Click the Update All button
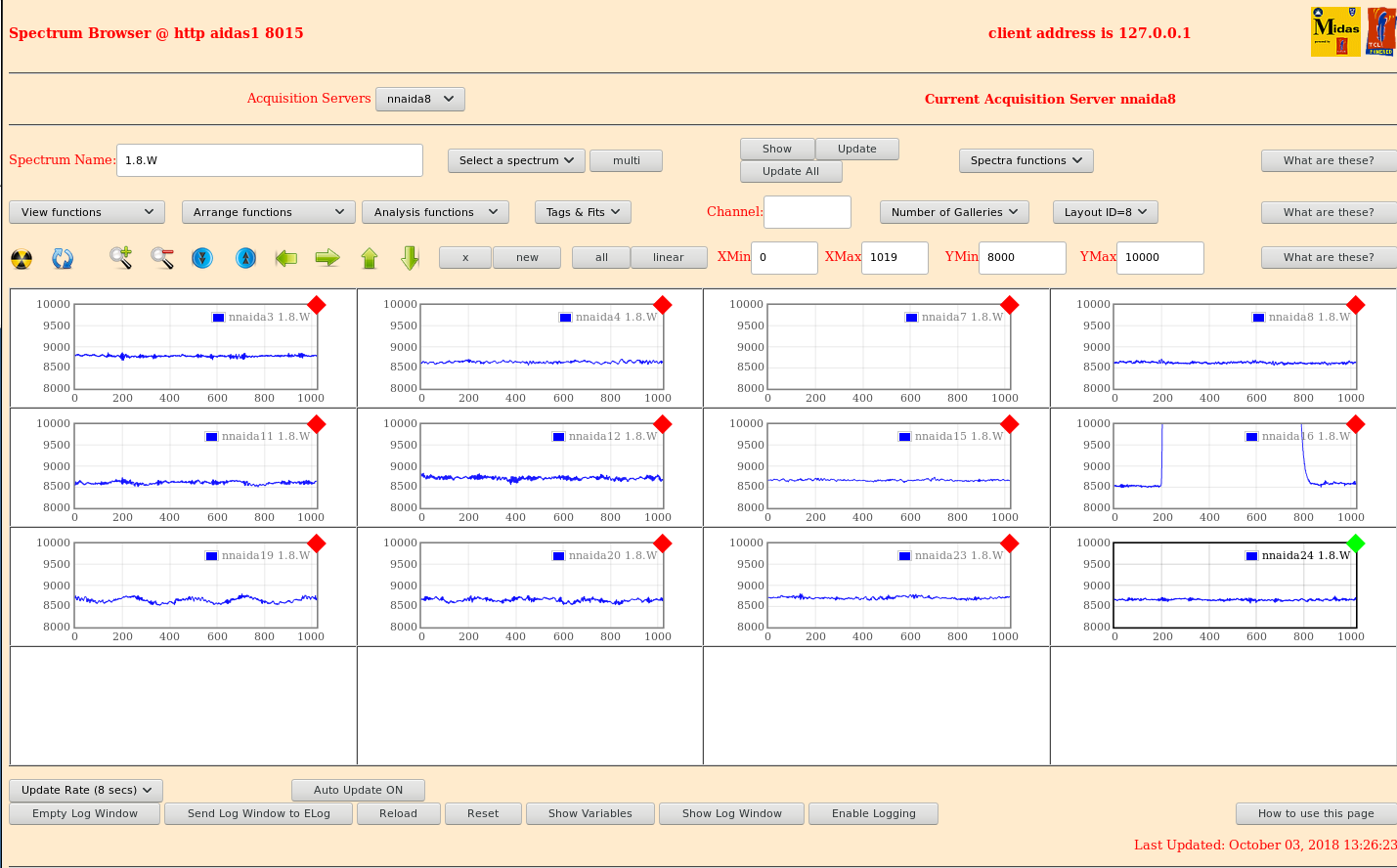The height and width of the screenshot is (868, 1397). 790,171
